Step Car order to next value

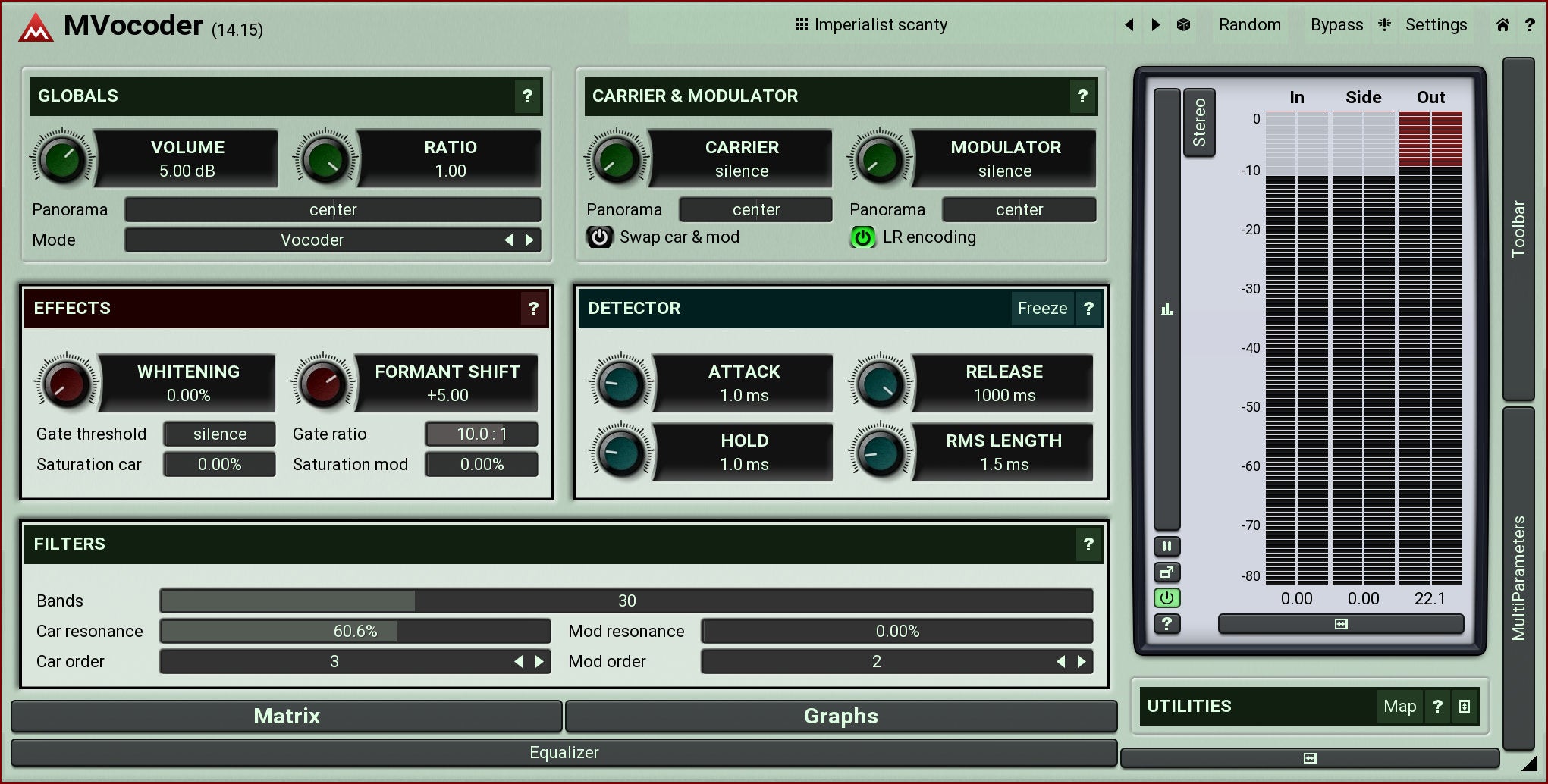pyautogui.click(x=539, y=662)
